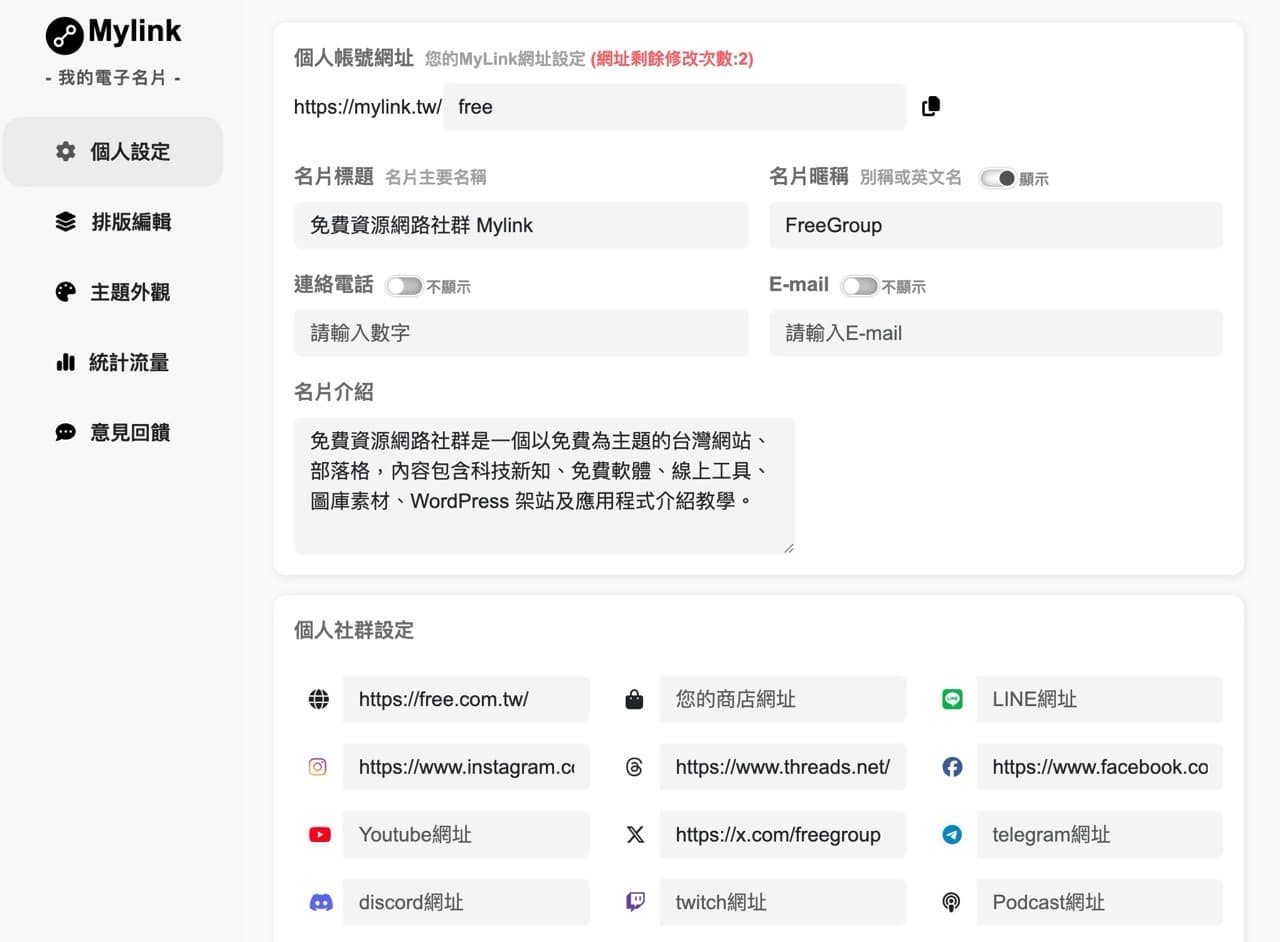Click the X (Twitter) icon

coord(635,834)
